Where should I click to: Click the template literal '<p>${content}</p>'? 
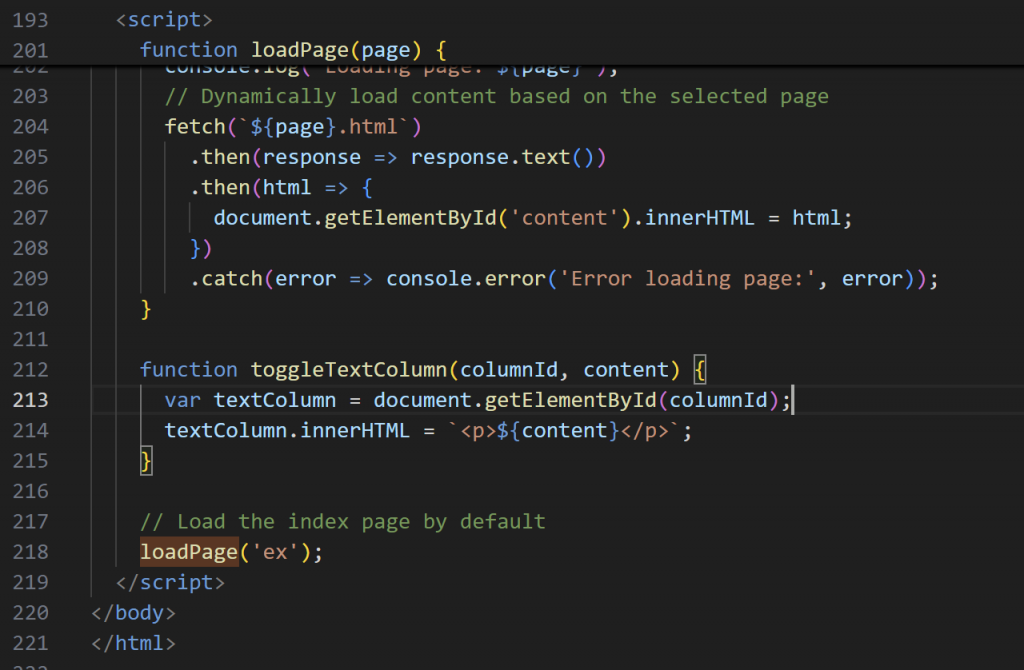(564, 430)
